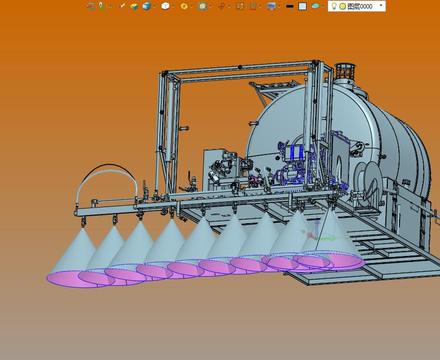
Task: Expand the arrow beside the blue cube icon
Action: click(x=154, y=7)
